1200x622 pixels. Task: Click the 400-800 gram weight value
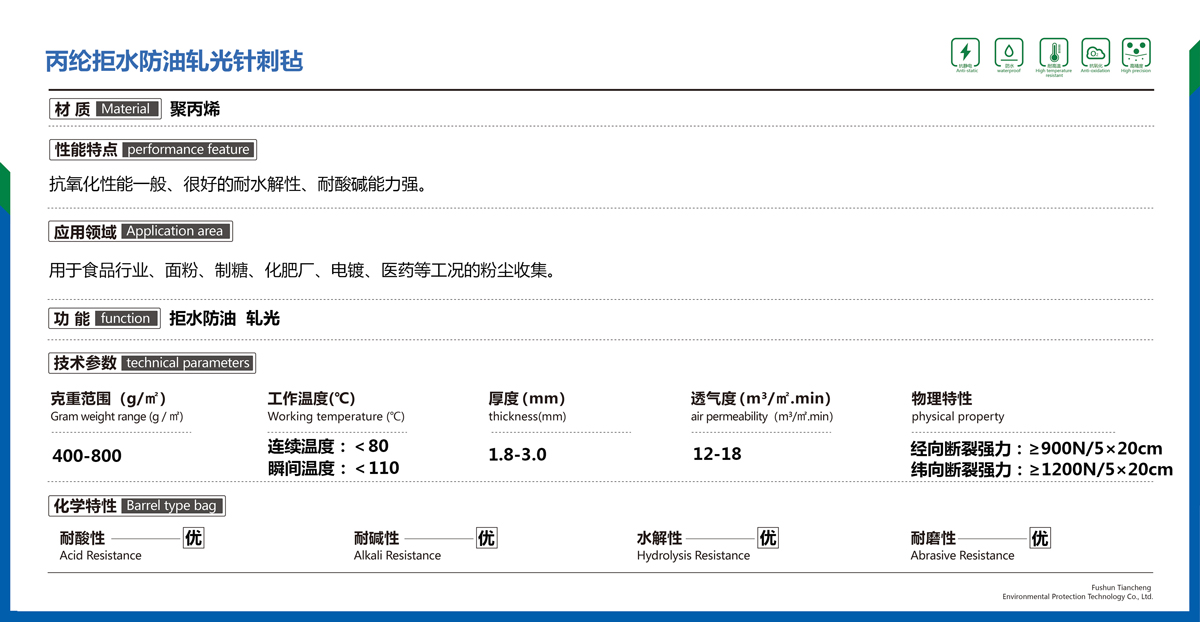click(86, 456)
